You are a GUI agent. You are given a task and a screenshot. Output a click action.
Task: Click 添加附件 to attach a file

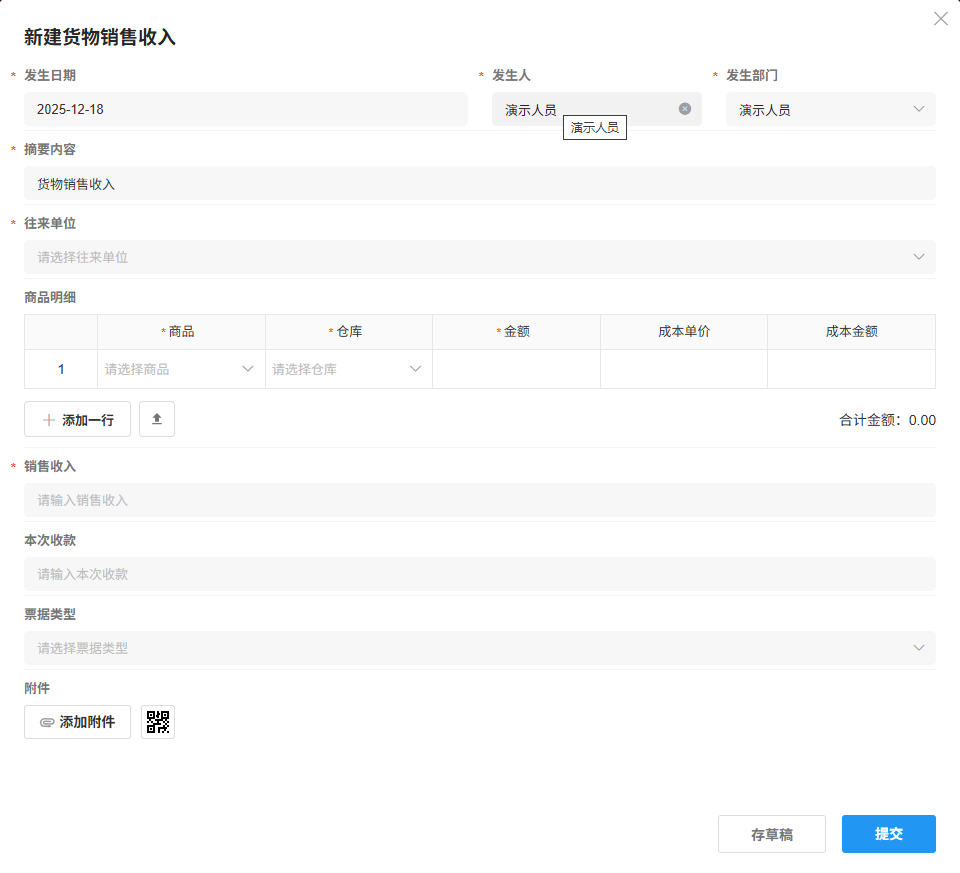coord(77,721)
